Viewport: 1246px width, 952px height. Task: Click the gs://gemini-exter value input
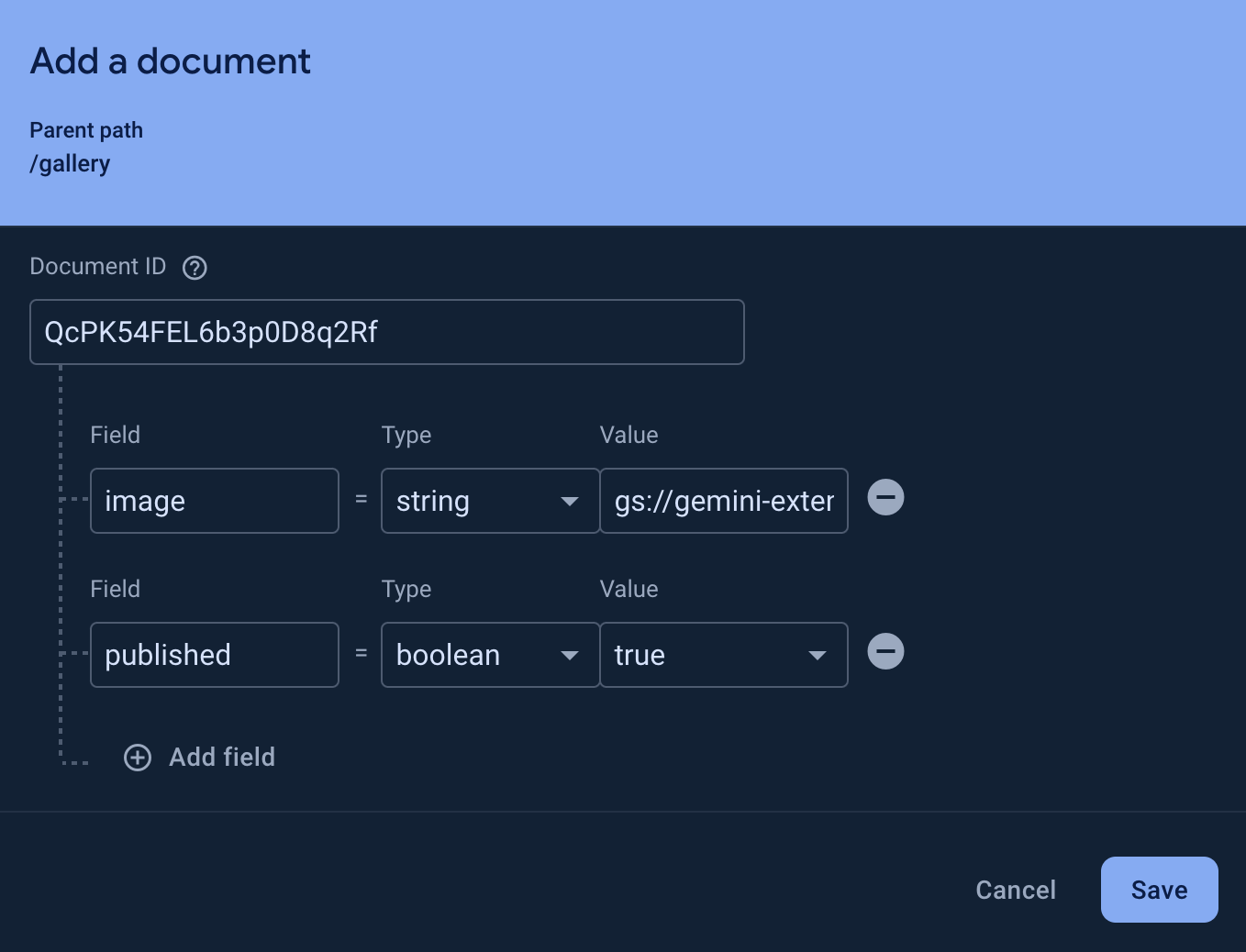[x=723, y=501]
